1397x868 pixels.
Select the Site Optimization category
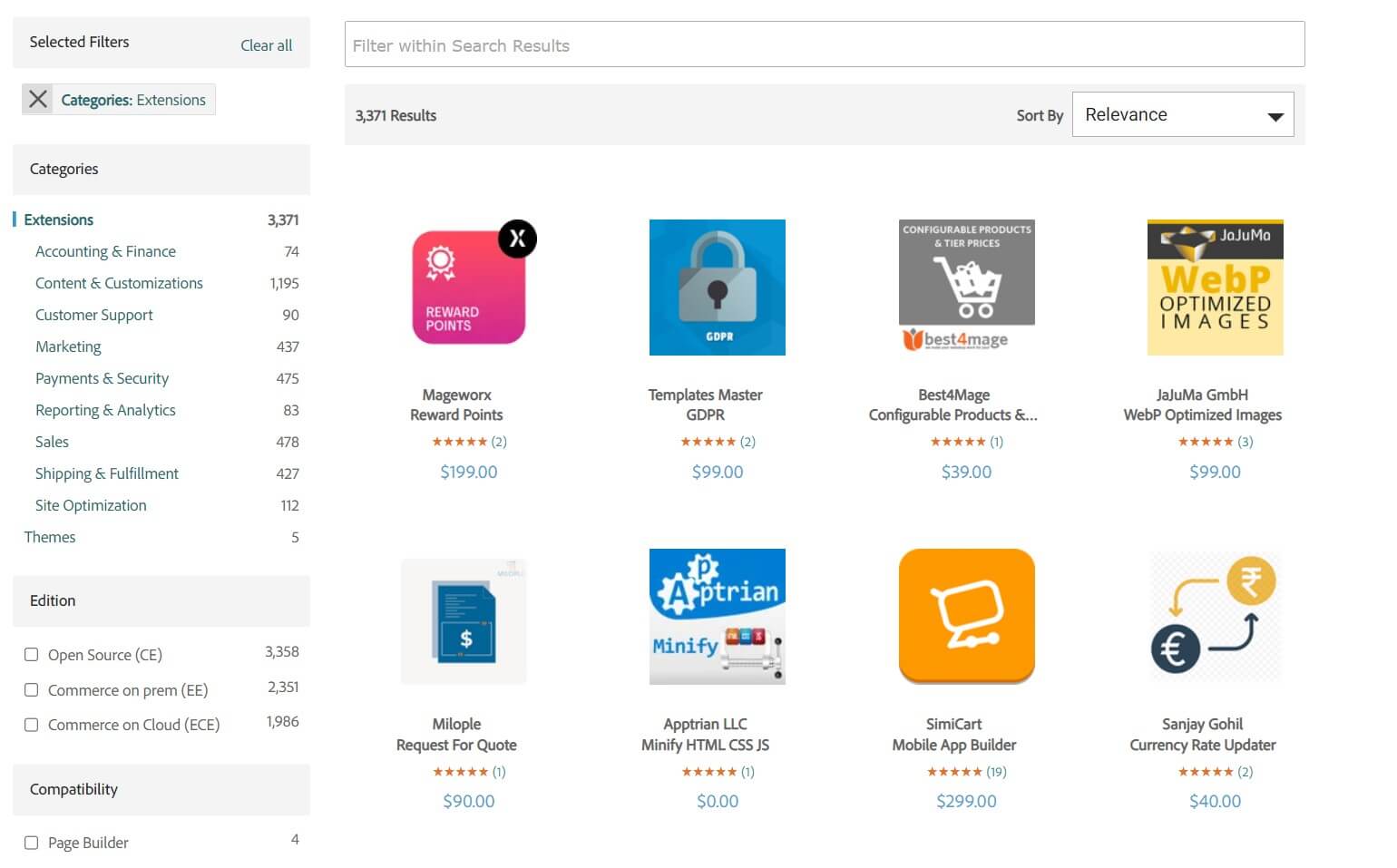pos(91,505)
